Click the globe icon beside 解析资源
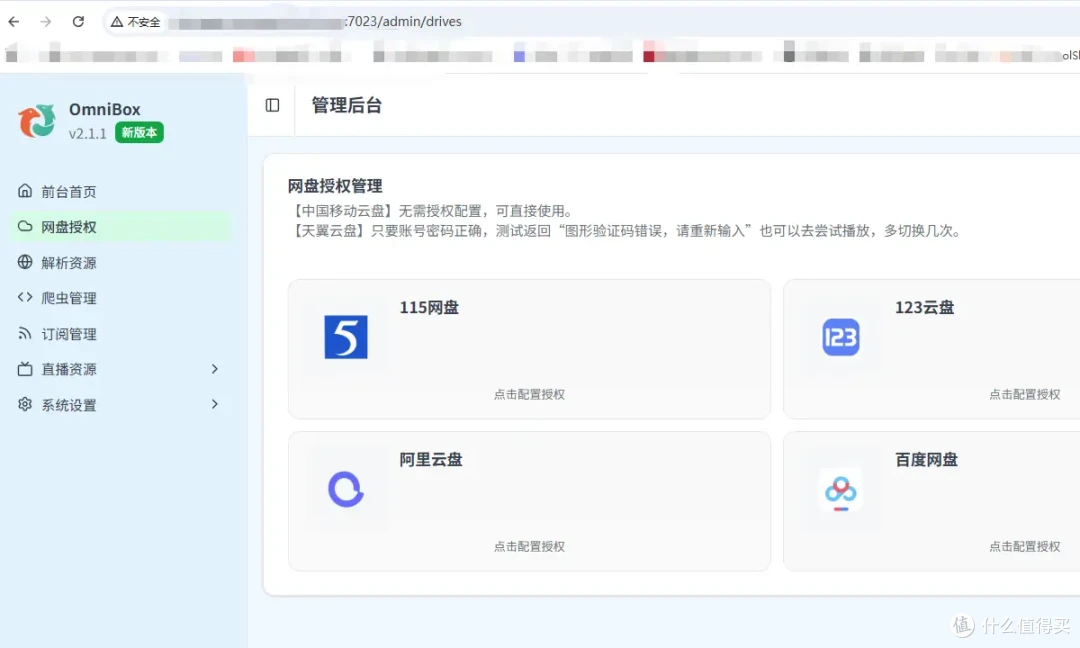 [25, 262]
